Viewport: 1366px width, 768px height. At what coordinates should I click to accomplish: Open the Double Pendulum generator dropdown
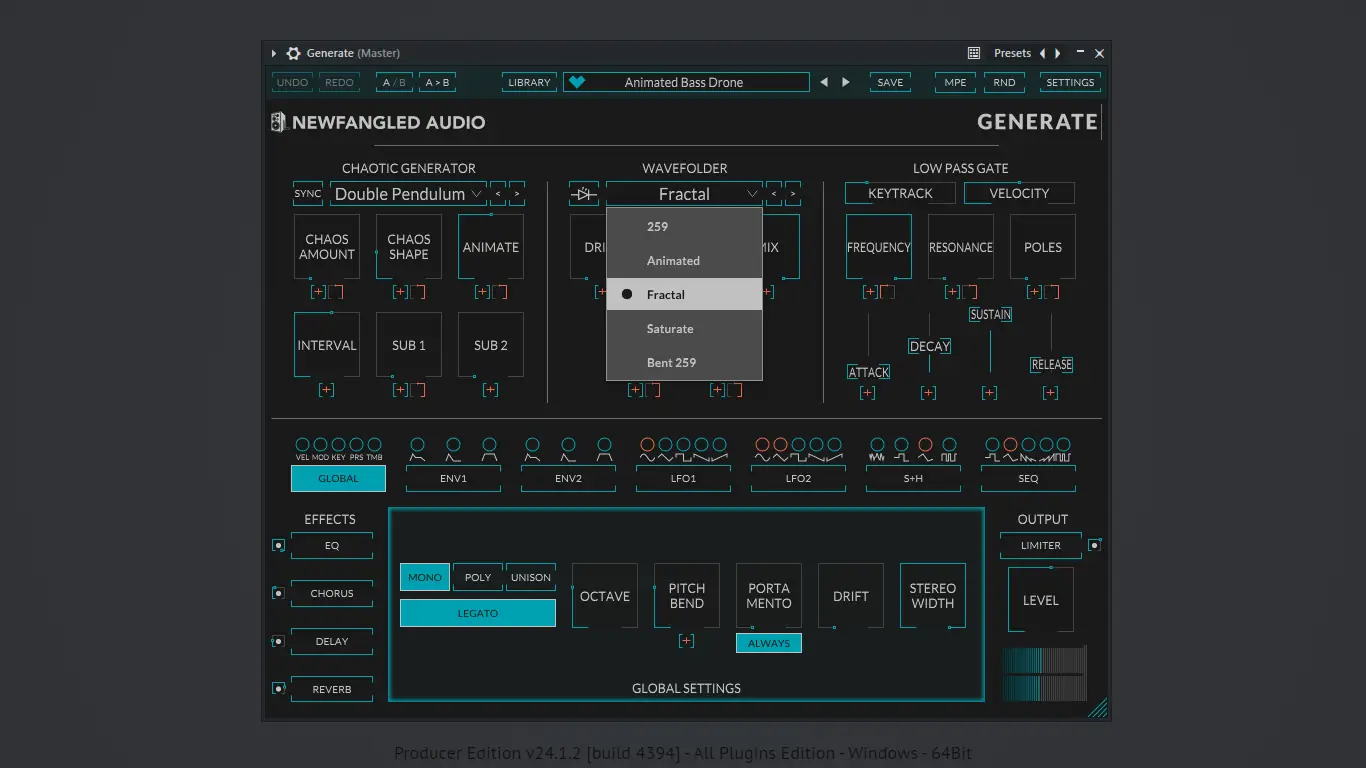(408, 194)
